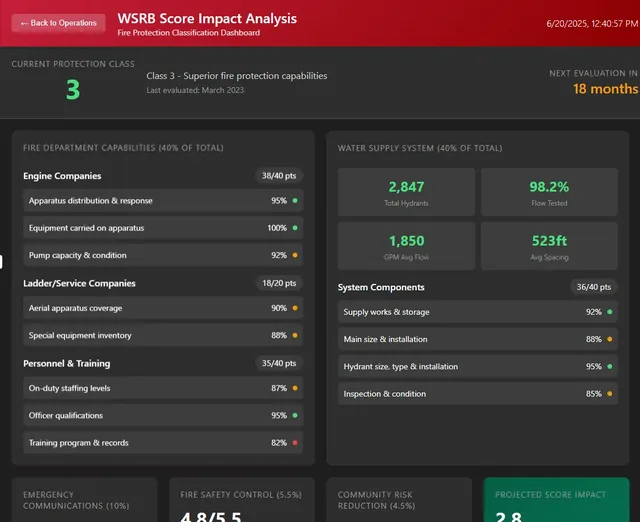640x522 pixels.
Task: Select the Training program & records row
Action: 163,442
